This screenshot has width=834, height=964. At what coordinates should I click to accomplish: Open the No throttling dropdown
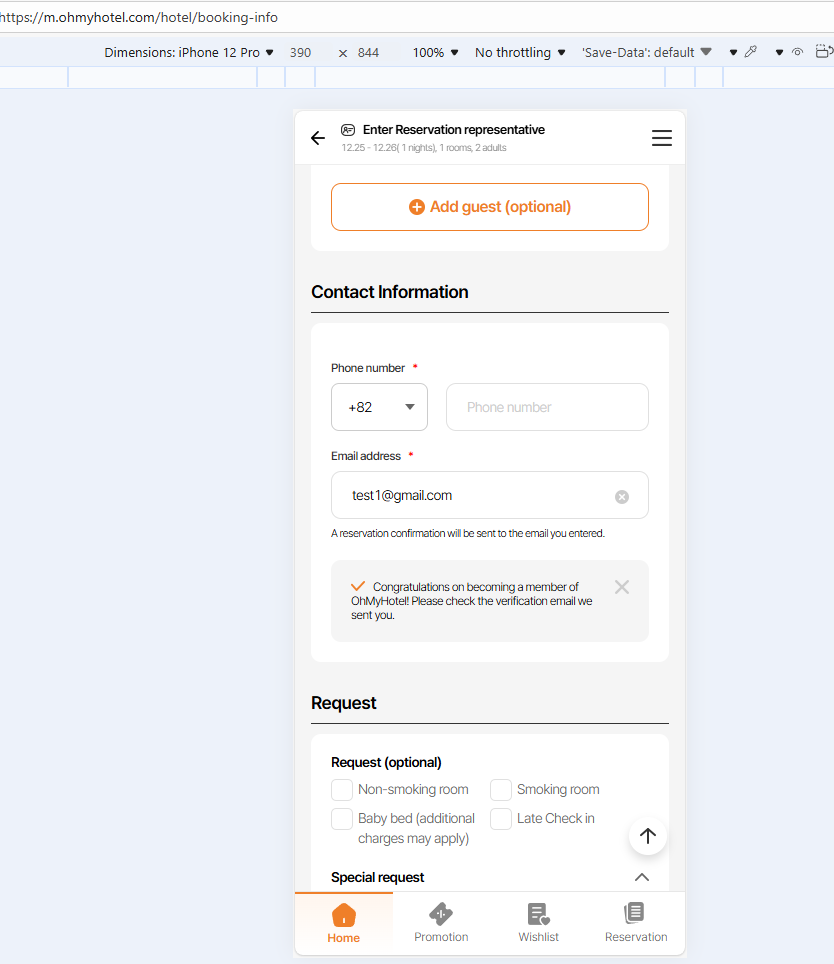(x=520, y=52)
